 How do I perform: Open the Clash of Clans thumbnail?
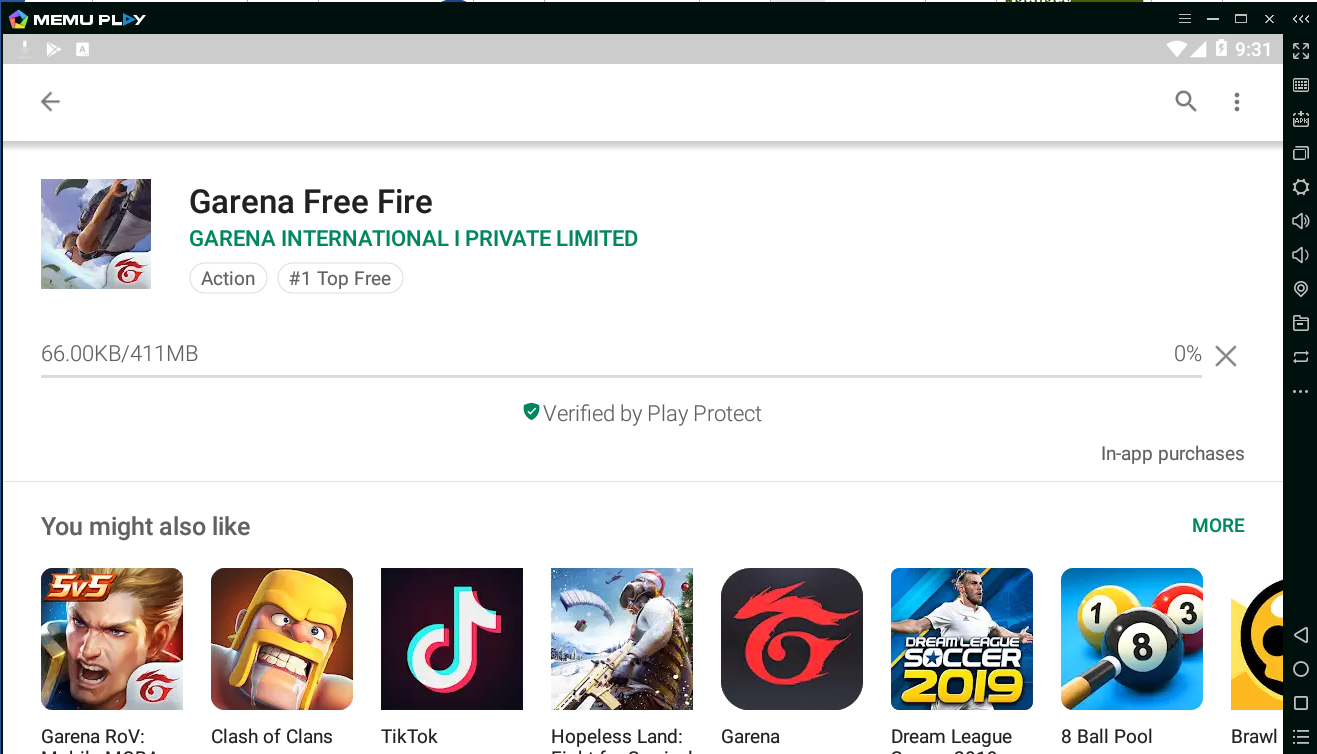[x=282, y=639]
